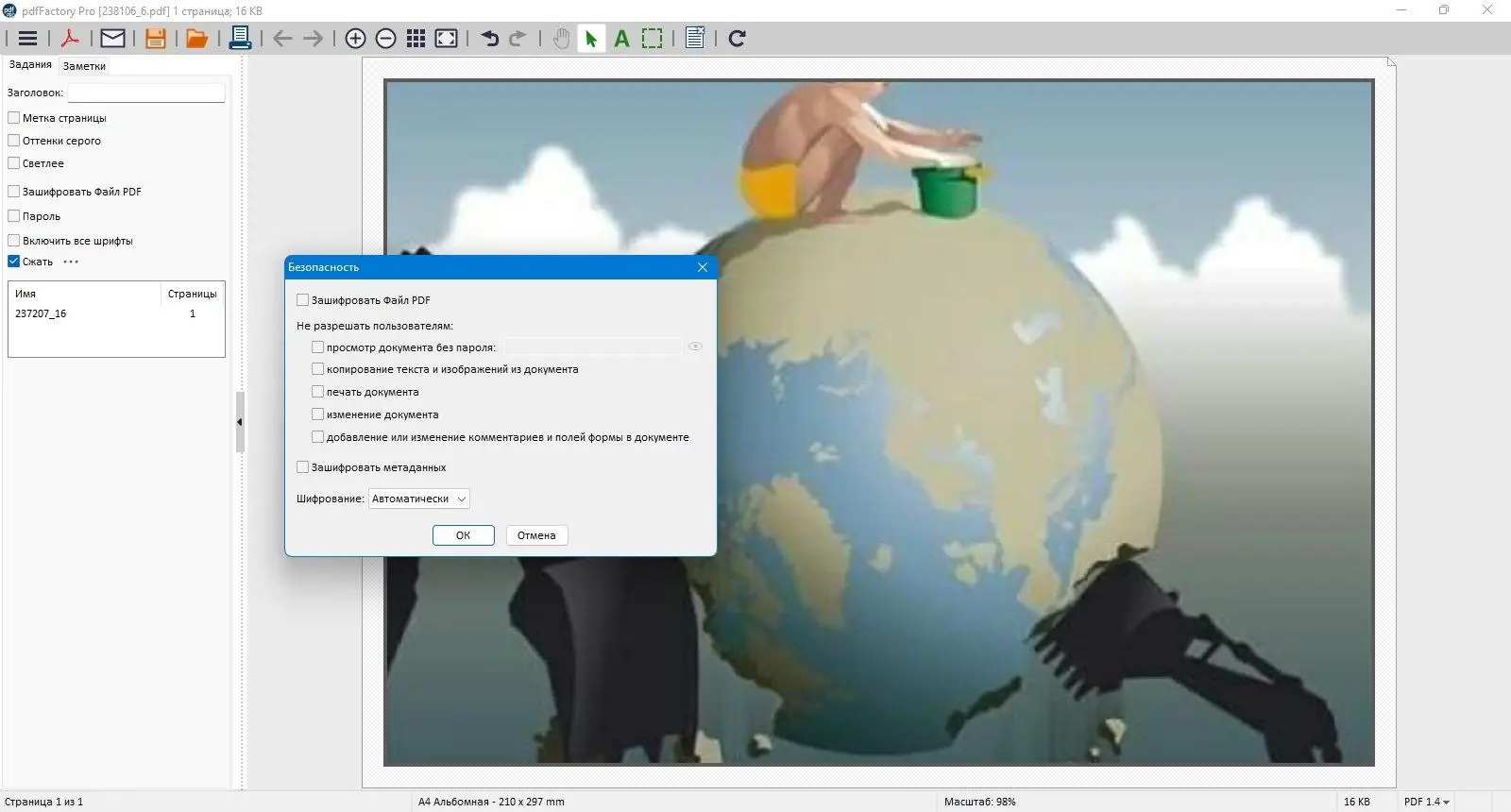Tick 'добавление или изменение комментариев' checkbox
The image size is (1511, 812).
tap(317, 437)
